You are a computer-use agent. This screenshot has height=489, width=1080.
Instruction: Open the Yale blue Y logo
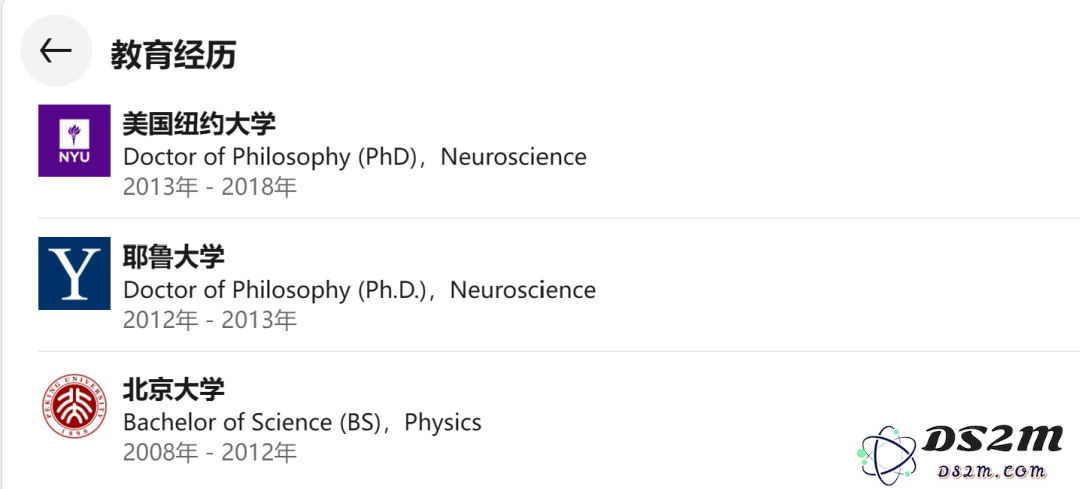click(74, 273)
